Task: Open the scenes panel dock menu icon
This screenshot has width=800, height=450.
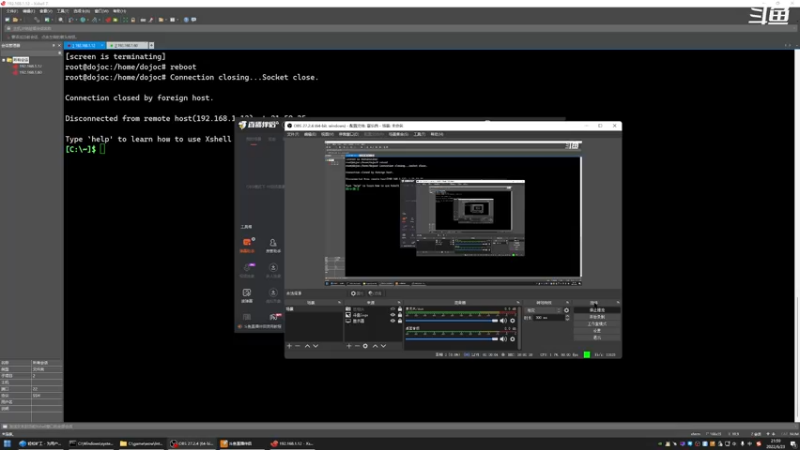Action: pos(339,303)
